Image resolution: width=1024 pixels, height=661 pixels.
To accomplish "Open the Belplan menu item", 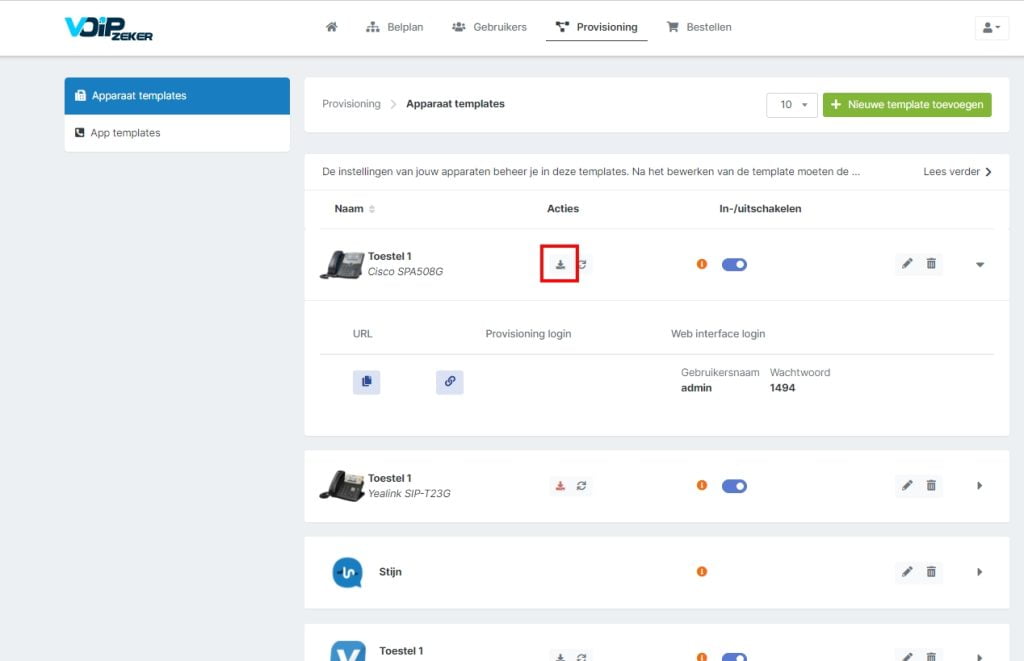I will coord(394,27).
